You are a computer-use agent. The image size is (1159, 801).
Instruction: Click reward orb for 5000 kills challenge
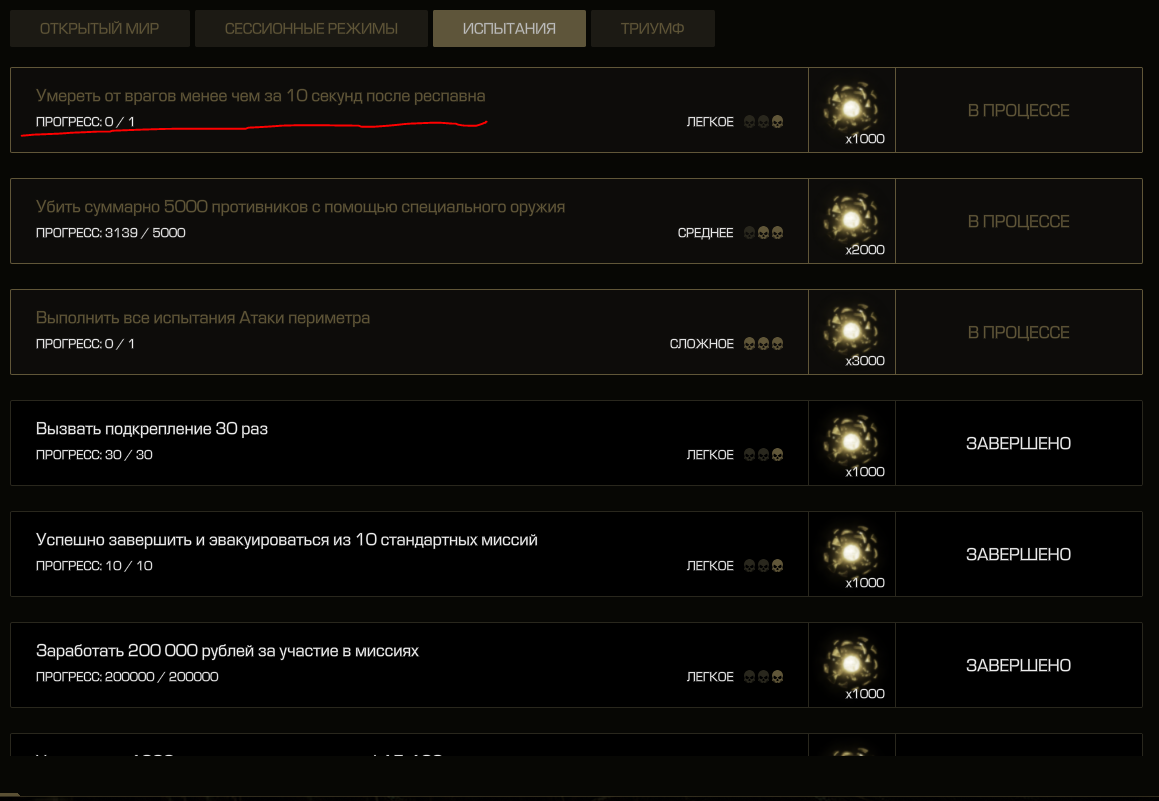[851, 219]
